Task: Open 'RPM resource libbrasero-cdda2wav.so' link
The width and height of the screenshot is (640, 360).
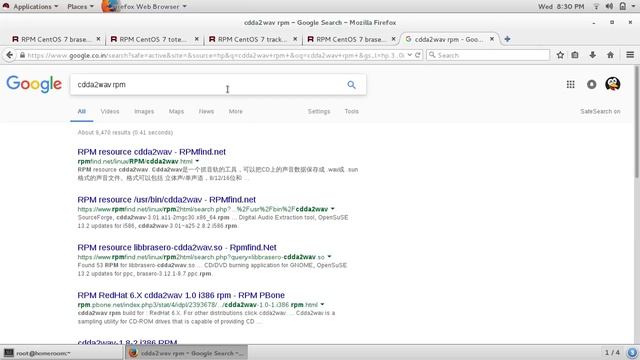Action: point(177,247)
